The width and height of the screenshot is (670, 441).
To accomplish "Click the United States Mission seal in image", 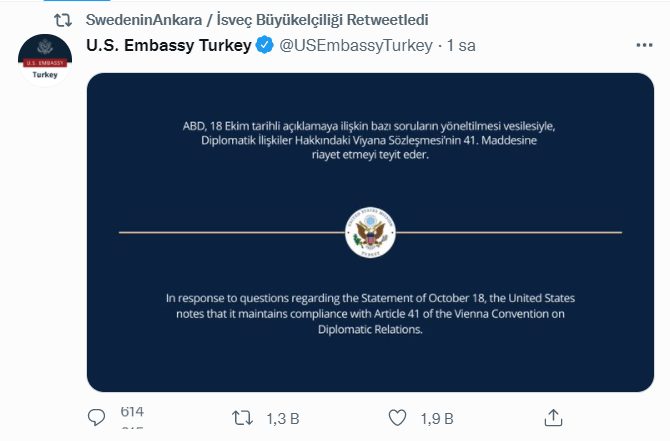I will coord(370,232).
